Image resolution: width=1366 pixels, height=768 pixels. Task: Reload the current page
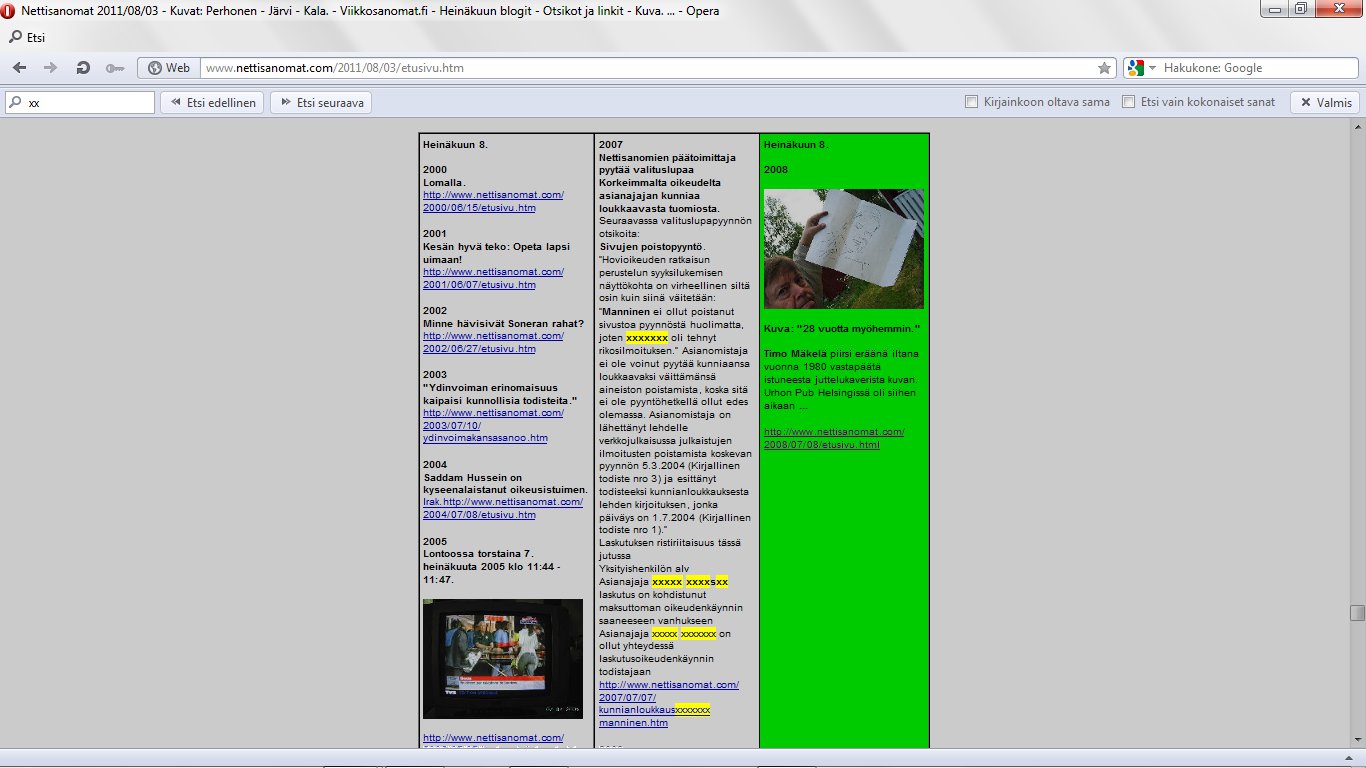pos(83,68)
